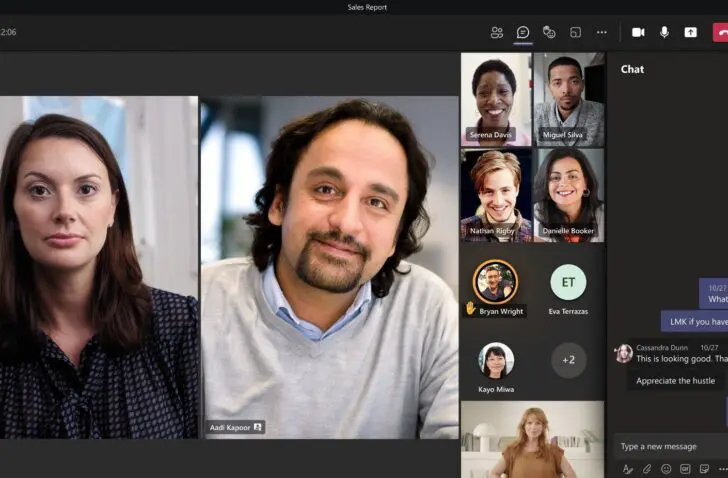728x478 pixels.
Task: Select the bottom self-view video tile
Action: (x=533, y=439)
